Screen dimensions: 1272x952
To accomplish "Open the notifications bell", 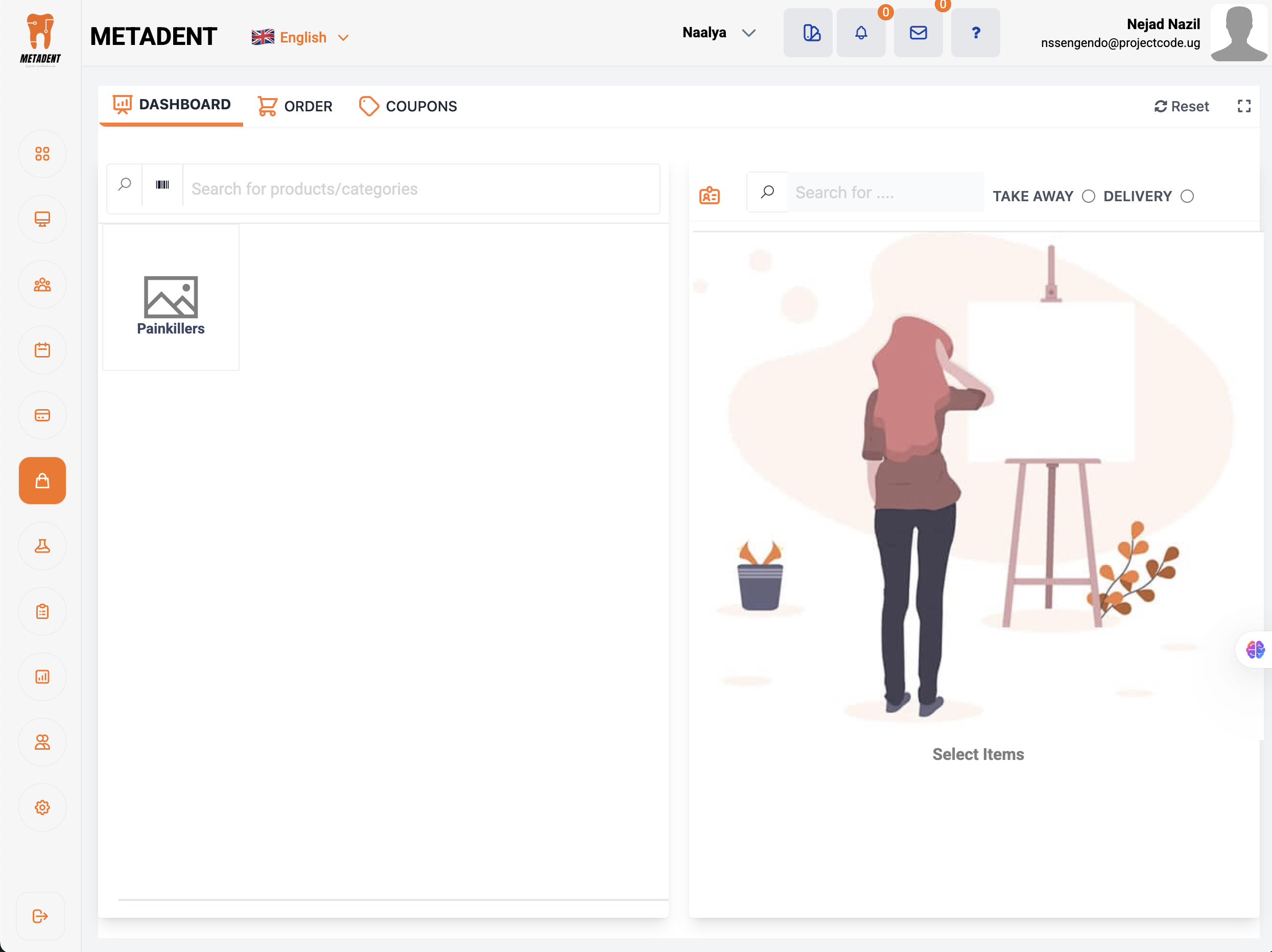I will click(x=860, y=33).
